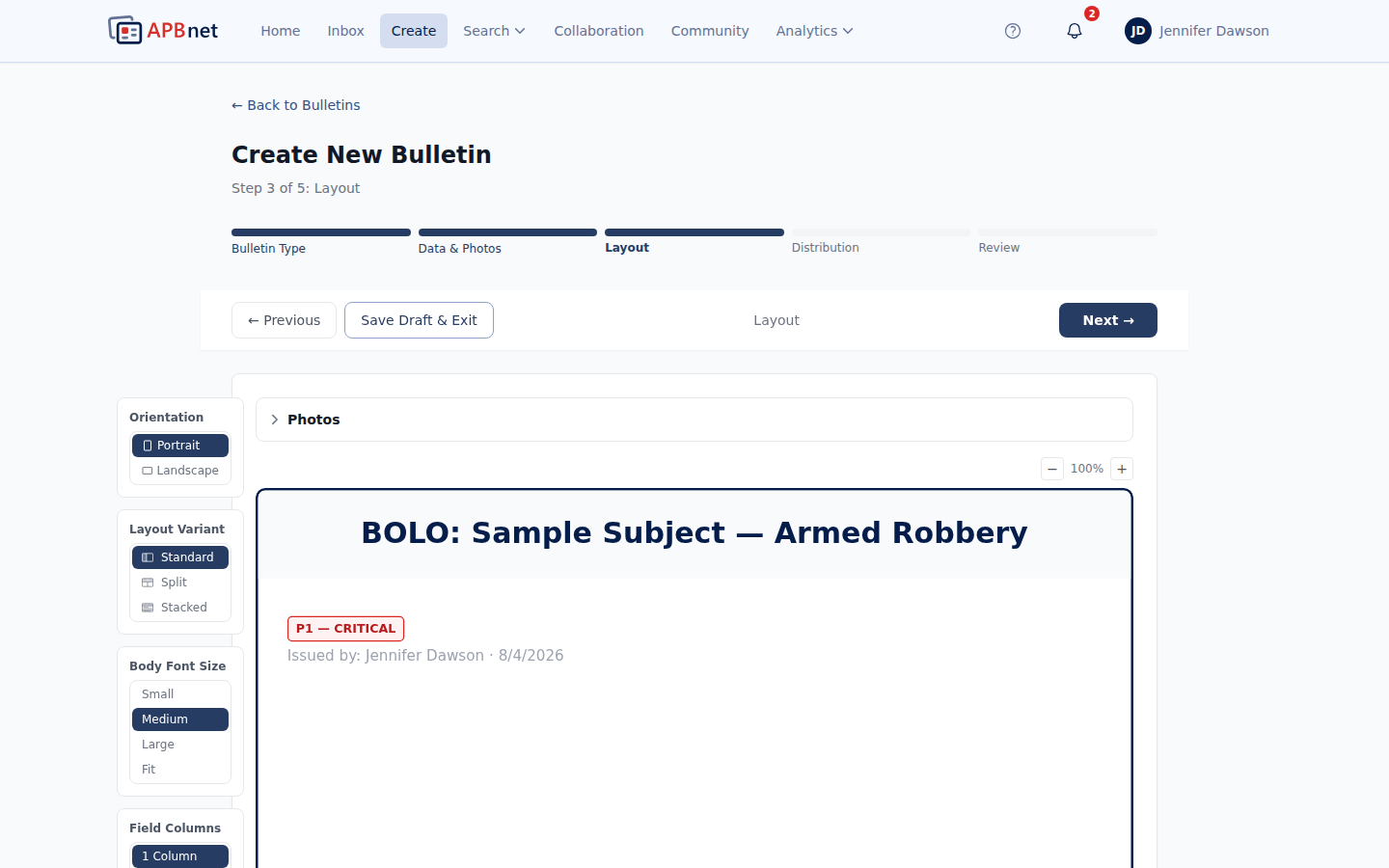
Task: Jump to the Bulletin Type step
Action: (x=321, y=241)
